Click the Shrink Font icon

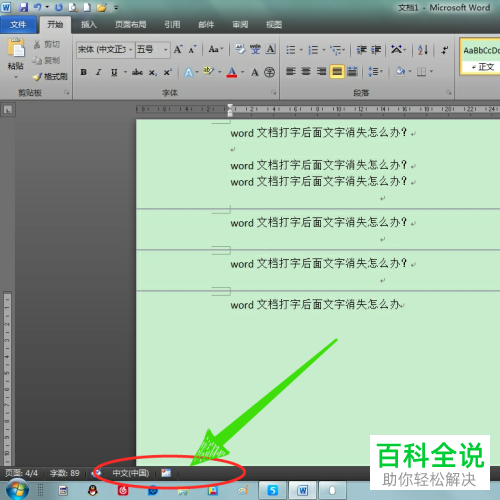coord(192,50)
